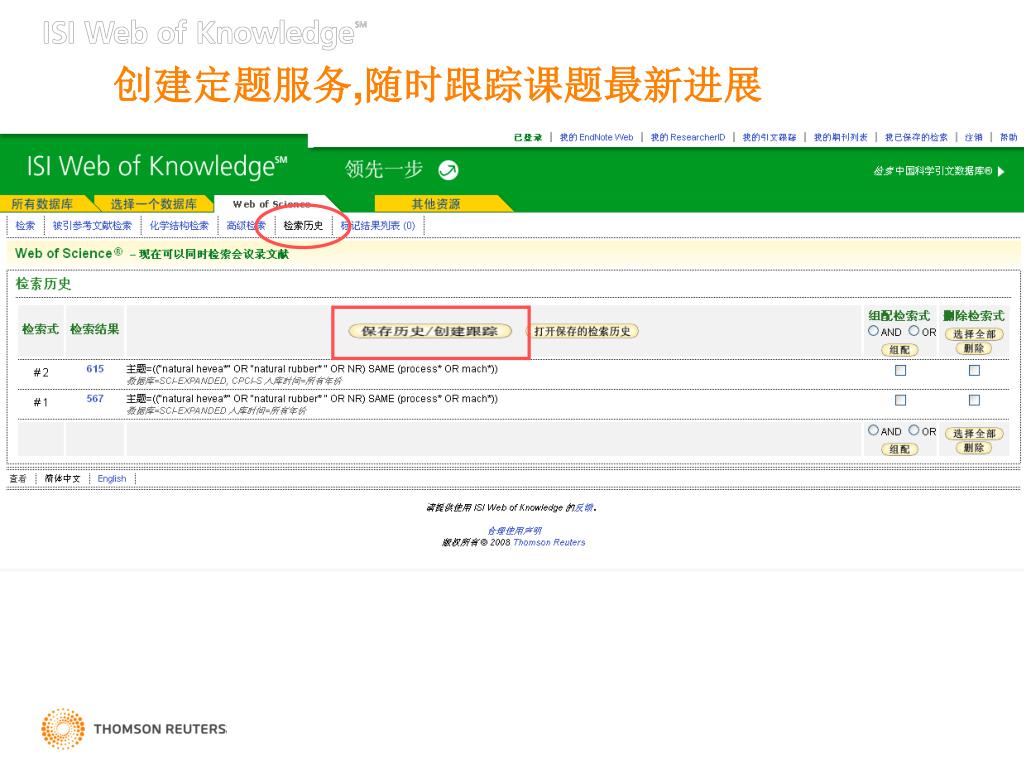Open the 所有数据库 tab
Image resolution: width=1024 pixels, height=768 pixels.
[x=42, y=204]
